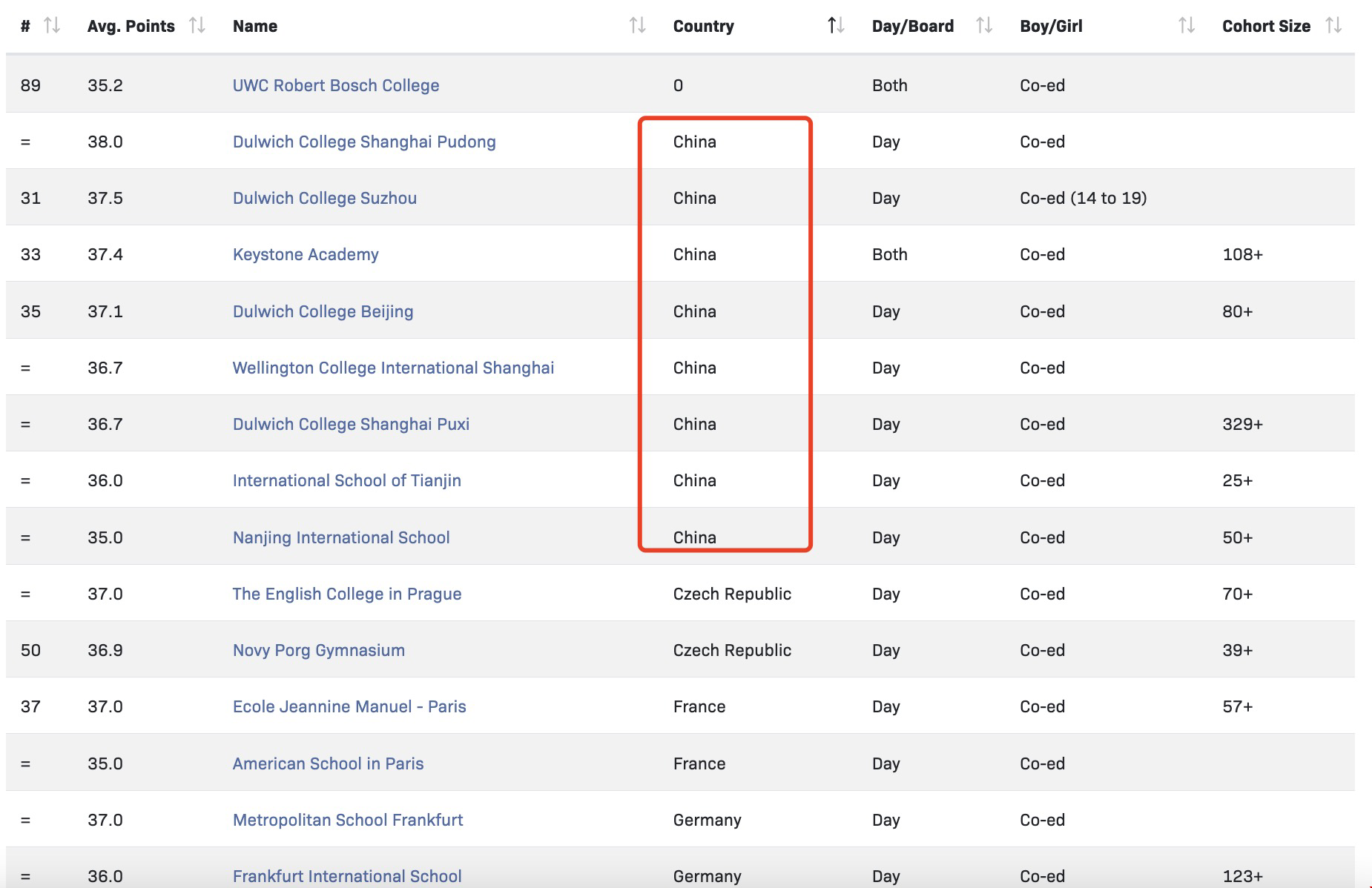
Task: Open UWC Robert Bosch College link
Action: point(336,85)
